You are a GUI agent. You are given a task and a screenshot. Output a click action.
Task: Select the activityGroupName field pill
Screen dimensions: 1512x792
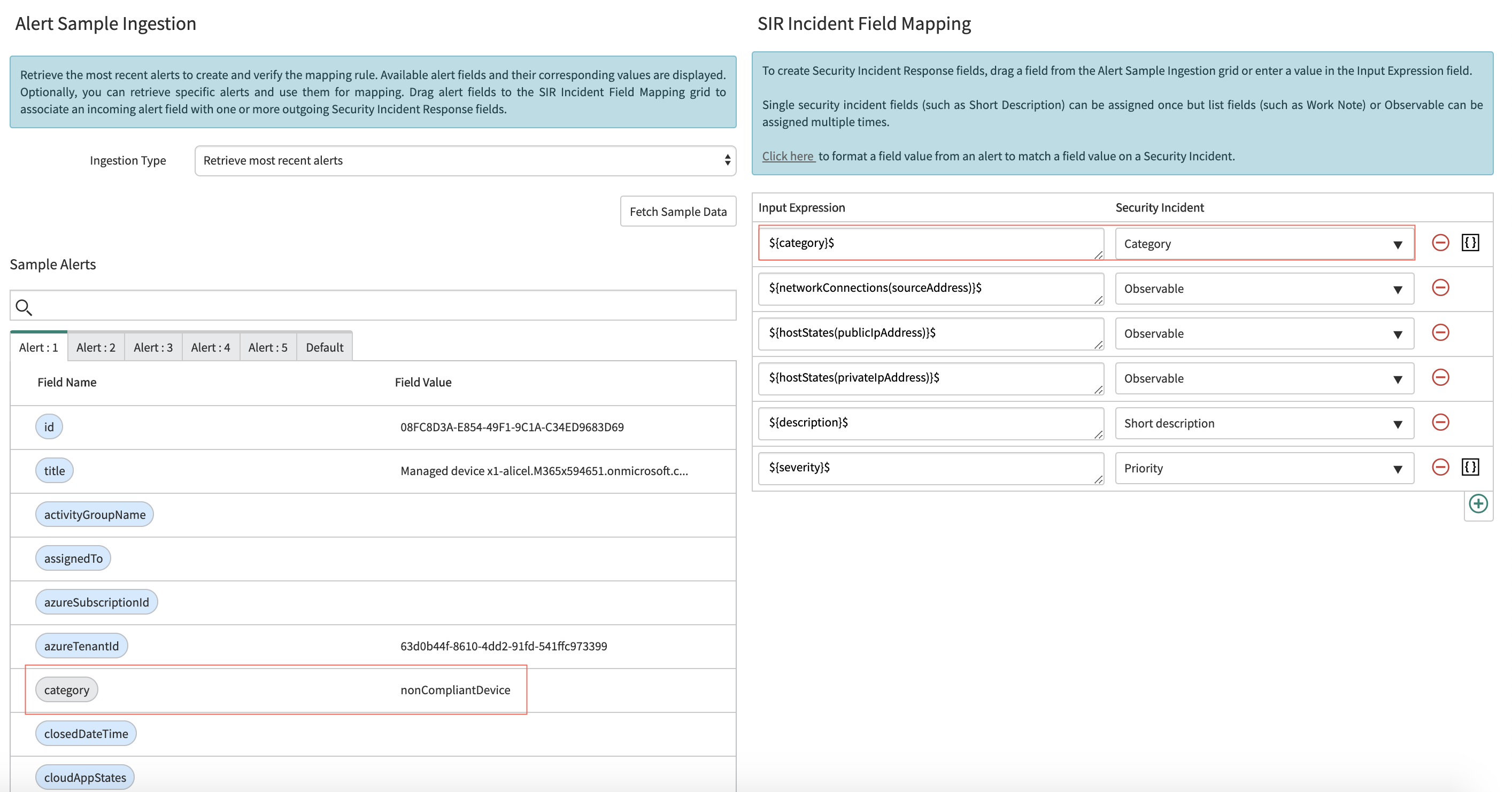pyautogui.click(x=95, y=515)
